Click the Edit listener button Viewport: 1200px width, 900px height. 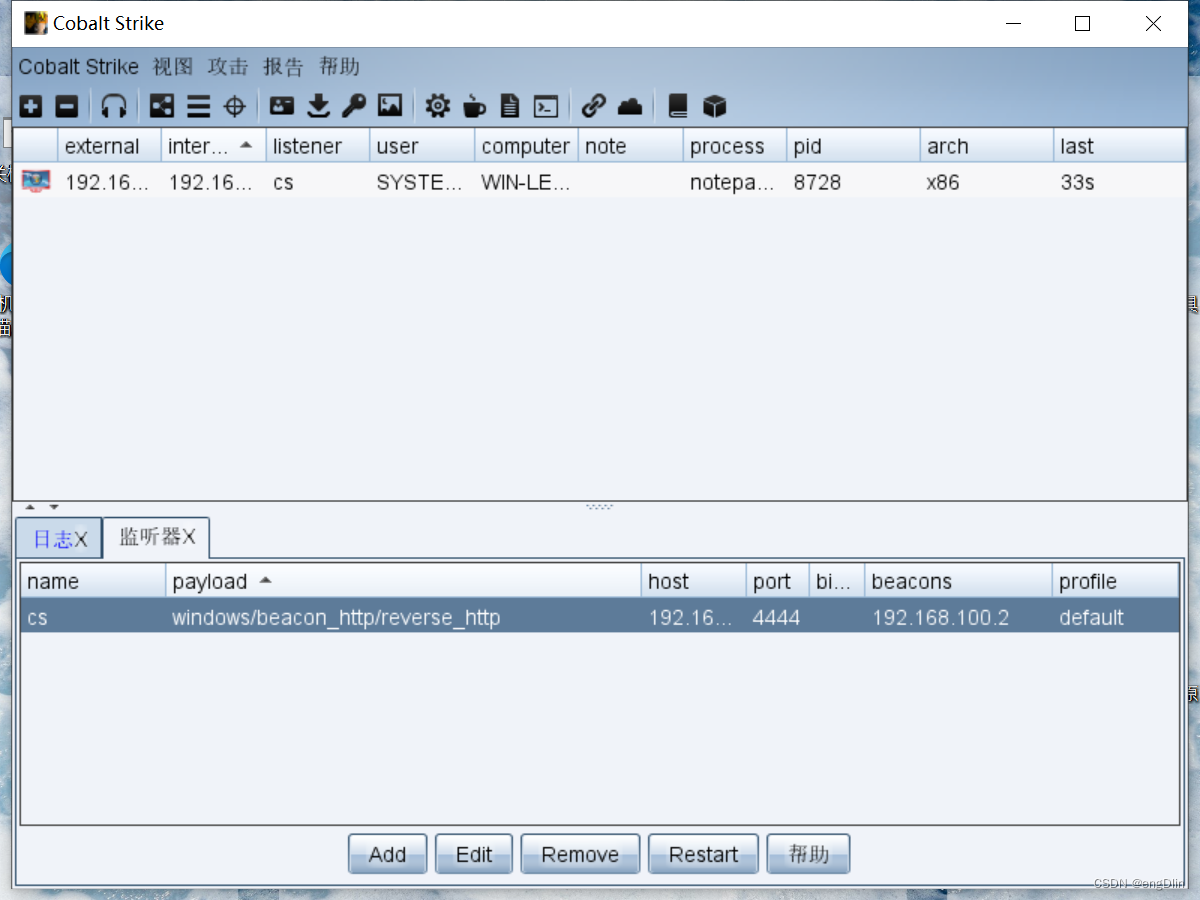(474, 854)
